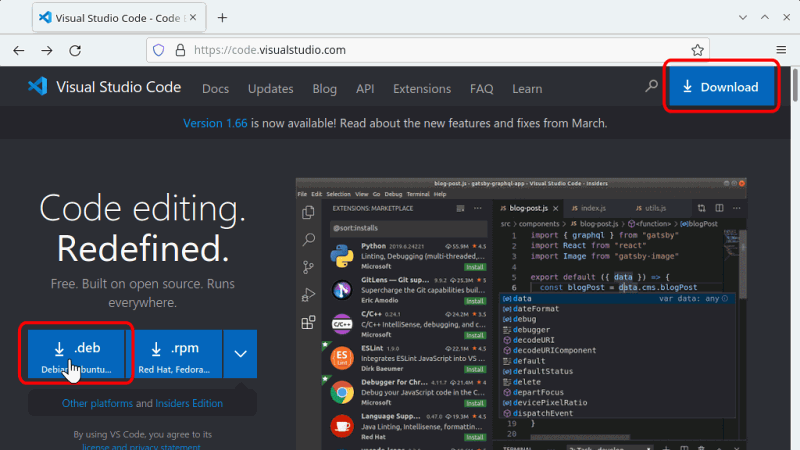
Task: Open a new tab with plus button
Action: pyautogui.click(x=222, y=18)
